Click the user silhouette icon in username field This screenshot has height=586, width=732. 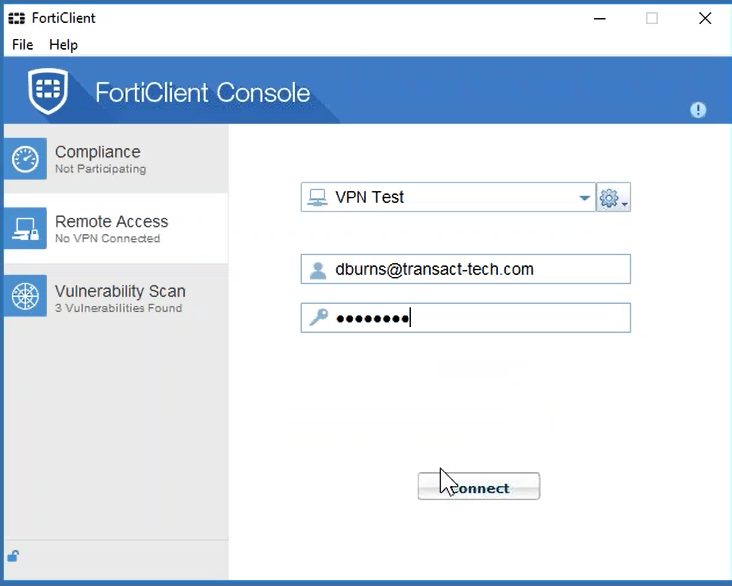[318, 270]
